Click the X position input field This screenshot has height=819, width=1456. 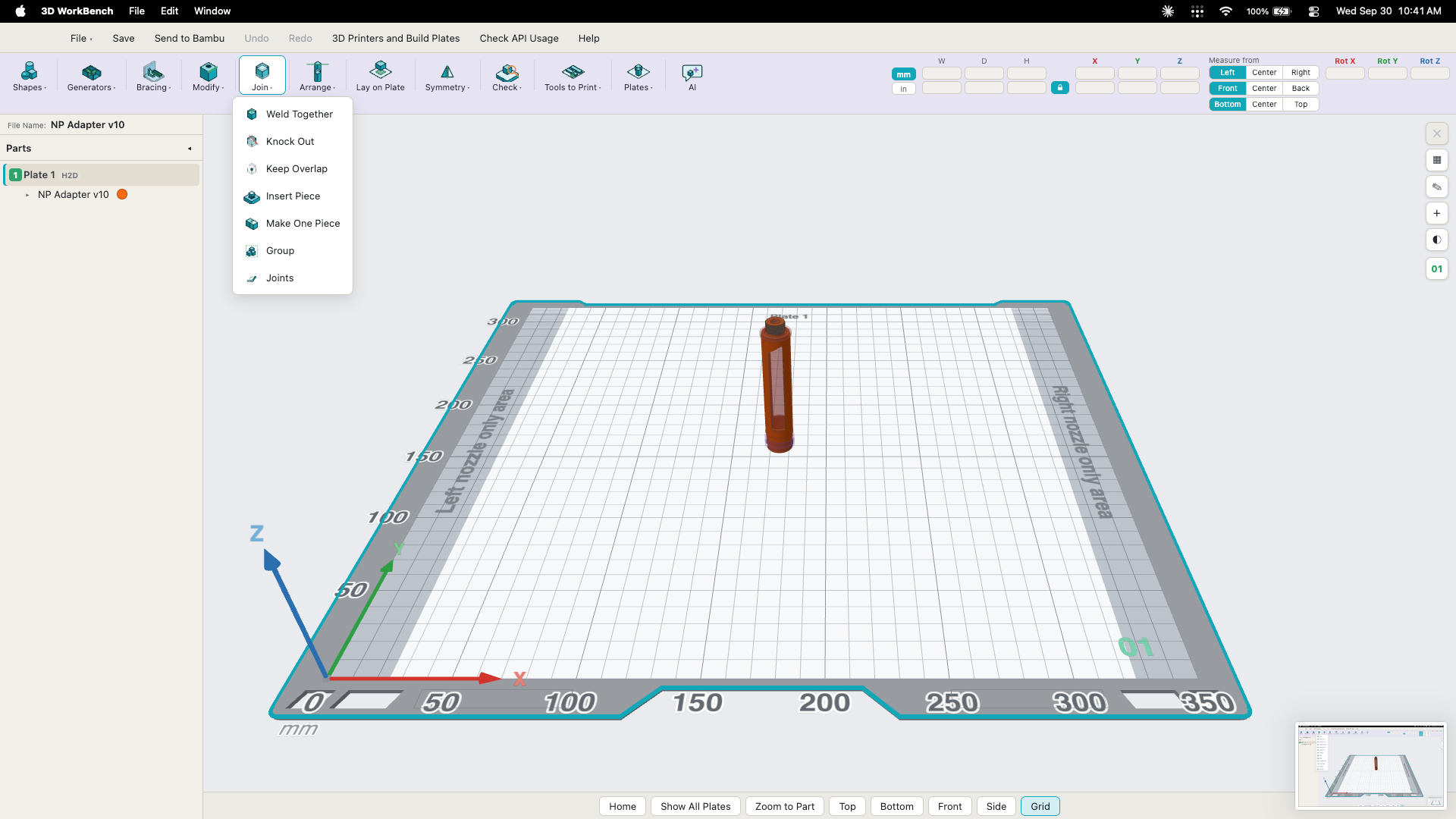pos(1094,74)
